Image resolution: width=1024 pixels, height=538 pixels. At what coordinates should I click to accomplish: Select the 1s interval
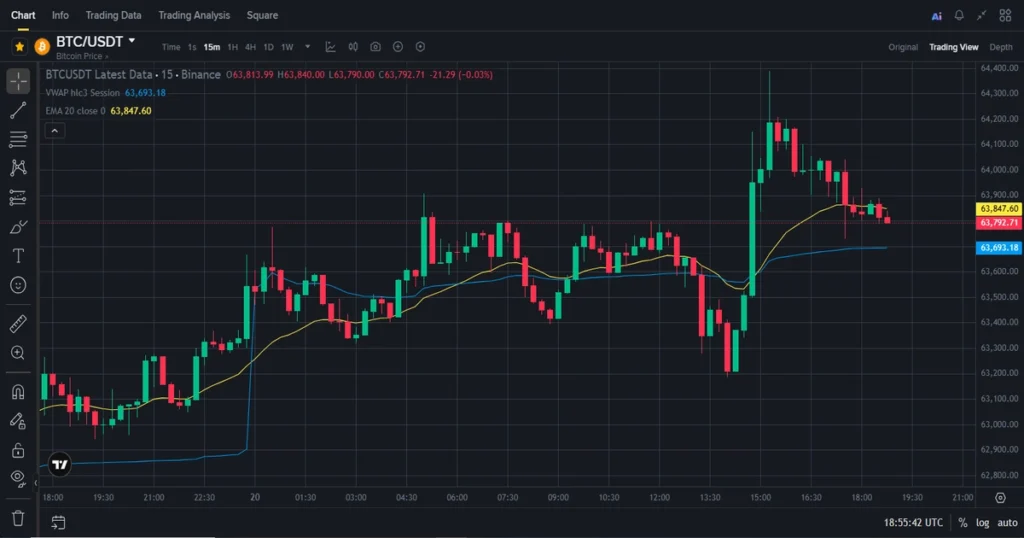192,47
